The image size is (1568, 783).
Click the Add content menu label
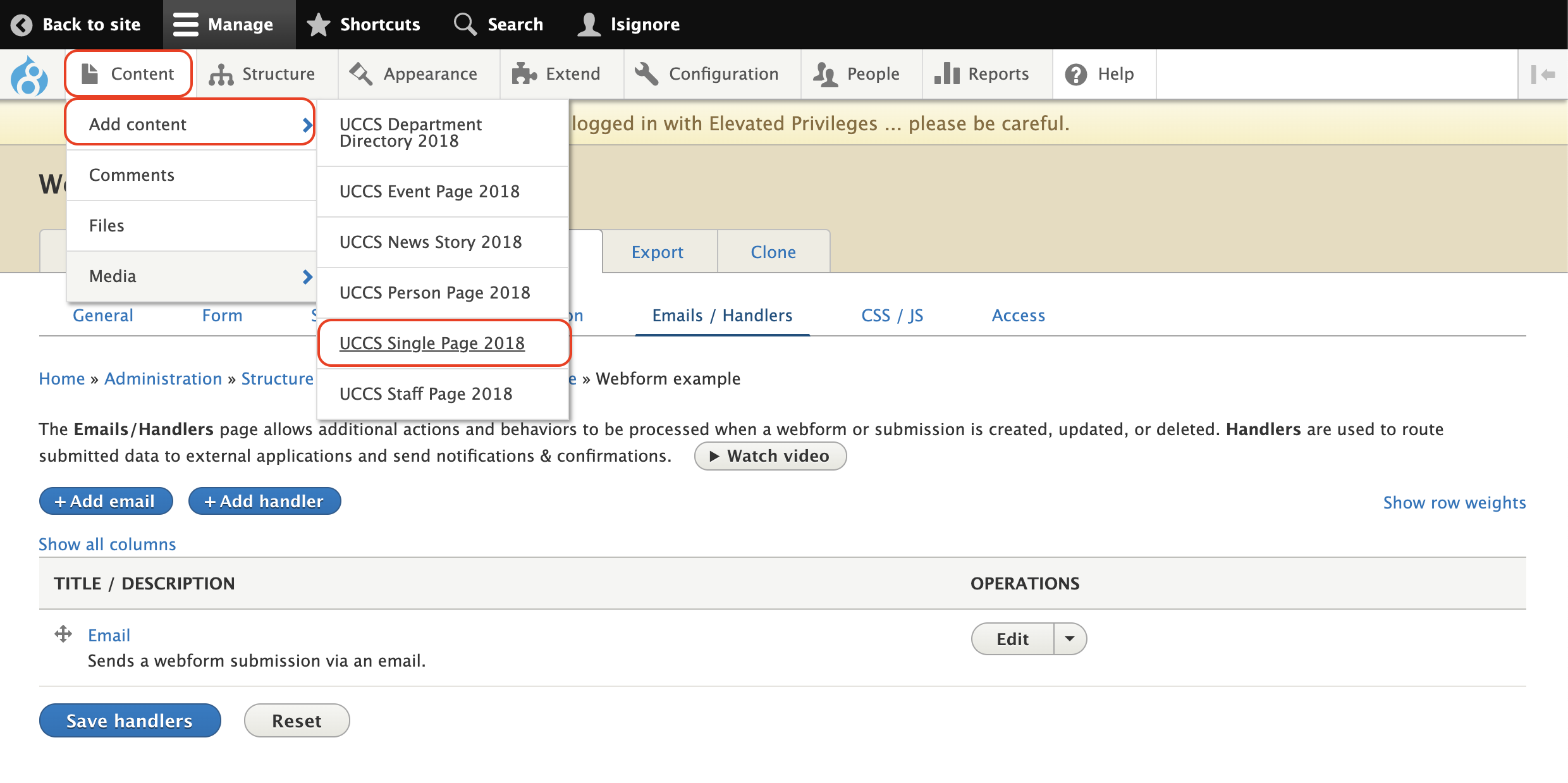coord(137,125)
